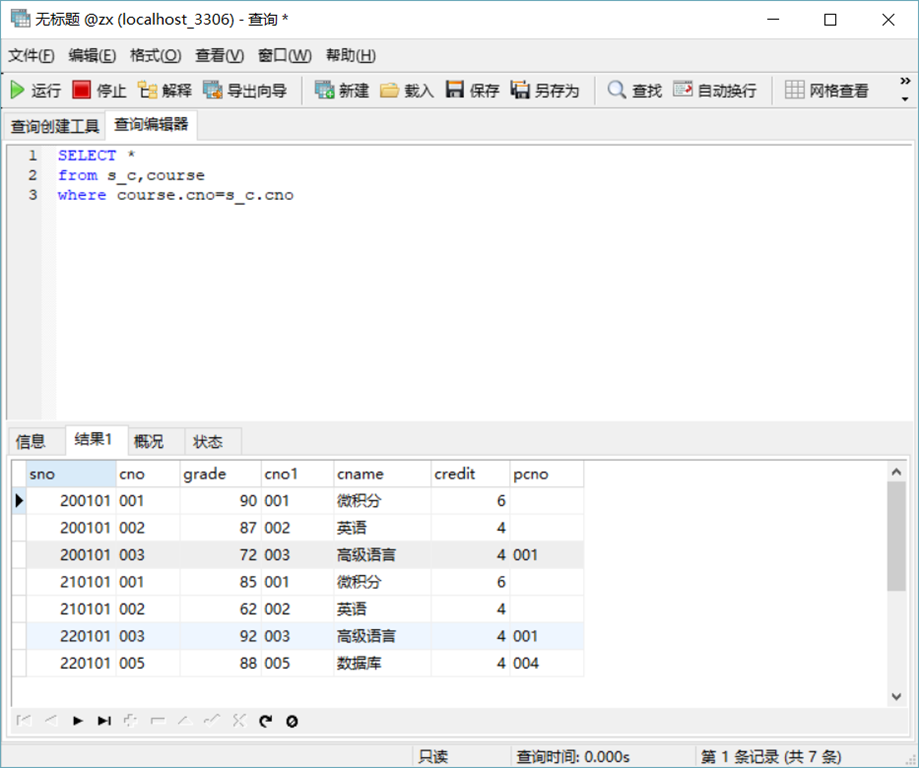
Task: Click 查询时间 in status bar
Action: coord(573,757)
